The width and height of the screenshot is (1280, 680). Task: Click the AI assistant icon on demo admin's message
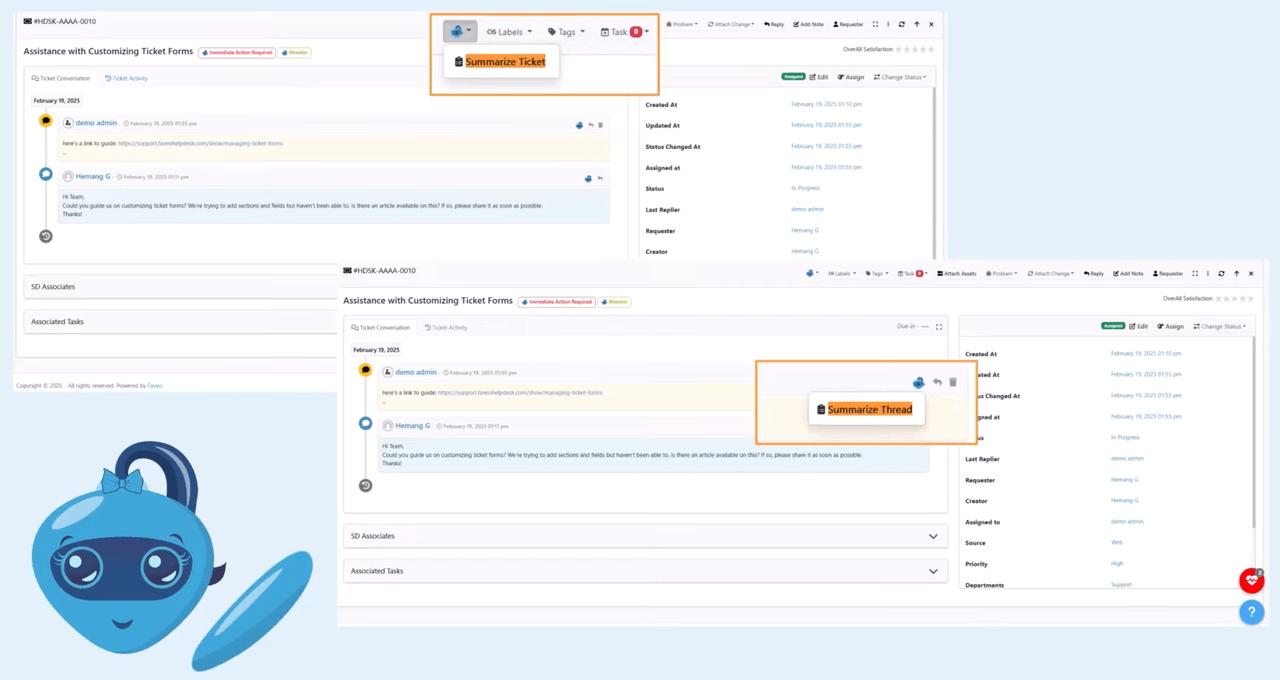pyautogui.click(x=918, y=382)
